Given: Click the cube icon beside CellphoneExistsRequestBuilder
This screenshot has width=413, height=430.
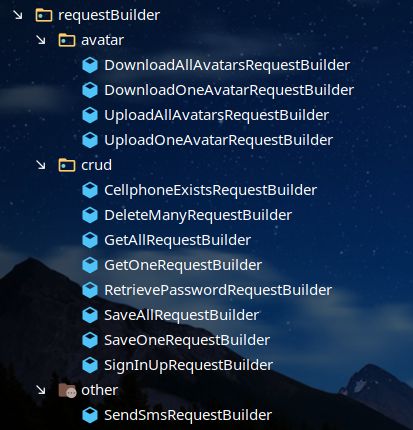Looking at the screenshot, I should pyautogui.click(x=90, y=190).
